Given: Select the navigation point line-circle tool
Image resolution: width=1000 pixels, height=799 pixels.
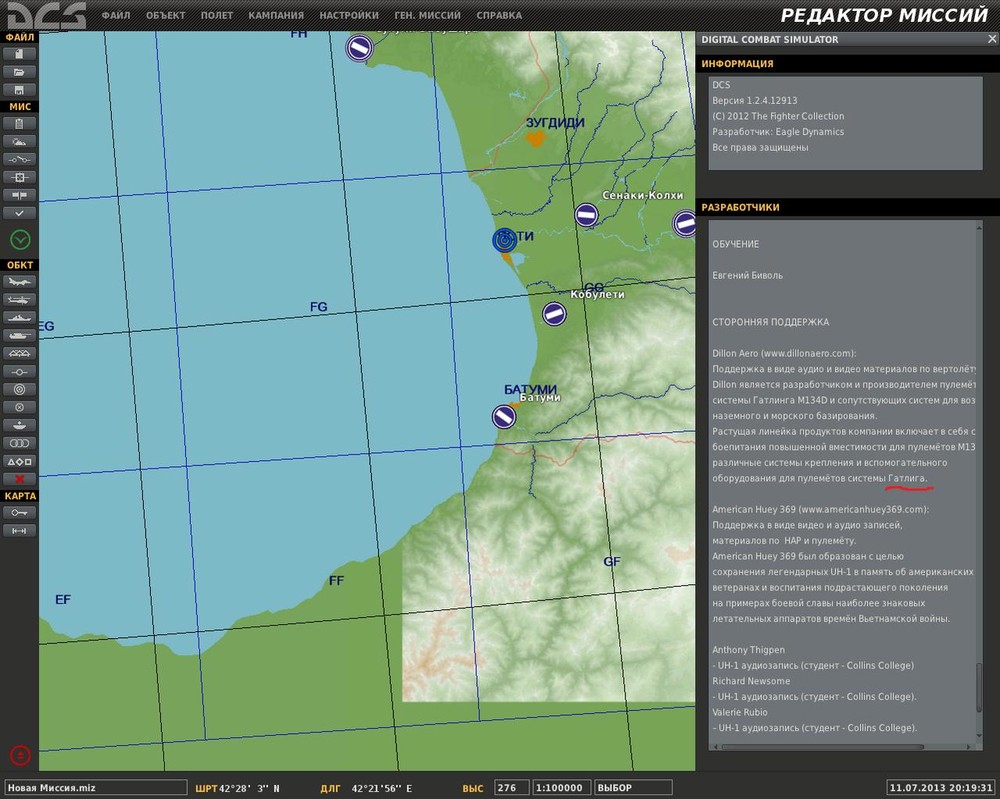Looking at the screenshot, I should 19,371.
